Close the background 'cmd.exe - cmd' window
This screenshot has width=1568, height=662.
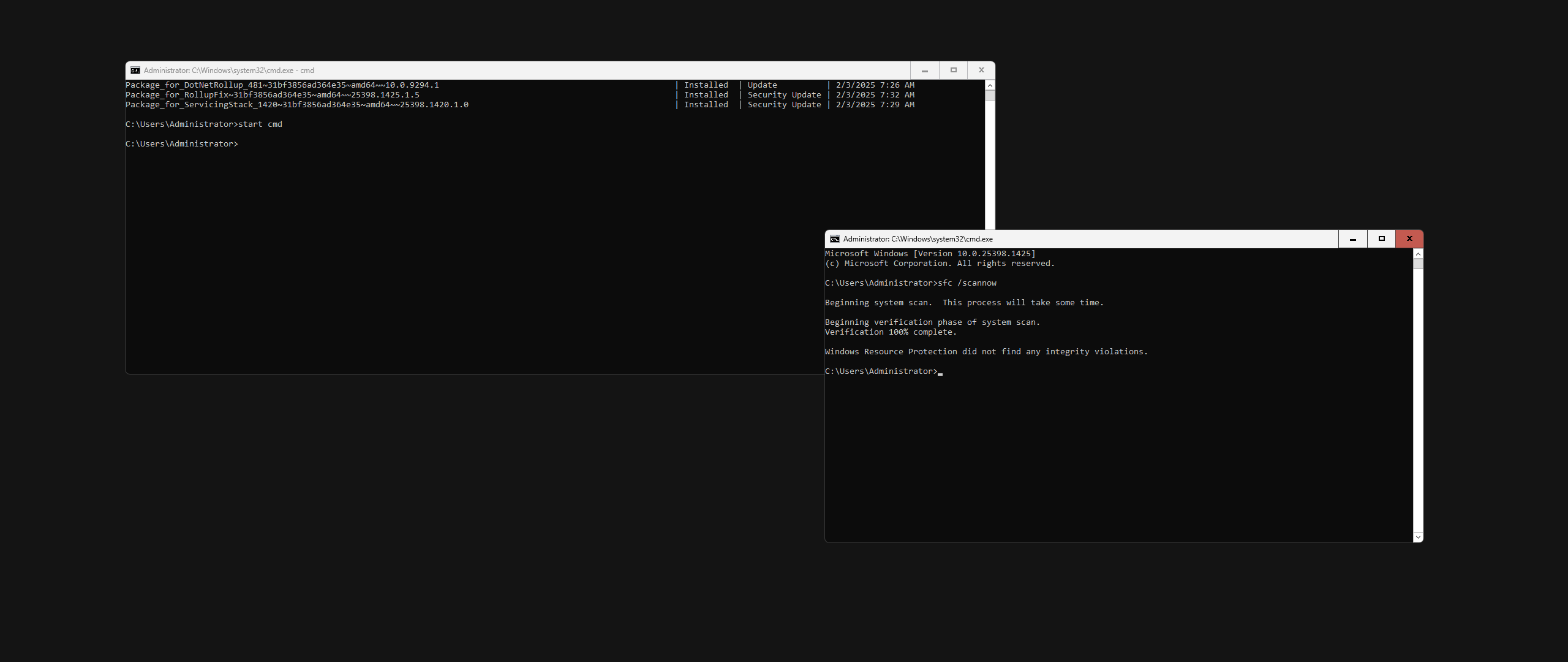[x=981, y=70]
